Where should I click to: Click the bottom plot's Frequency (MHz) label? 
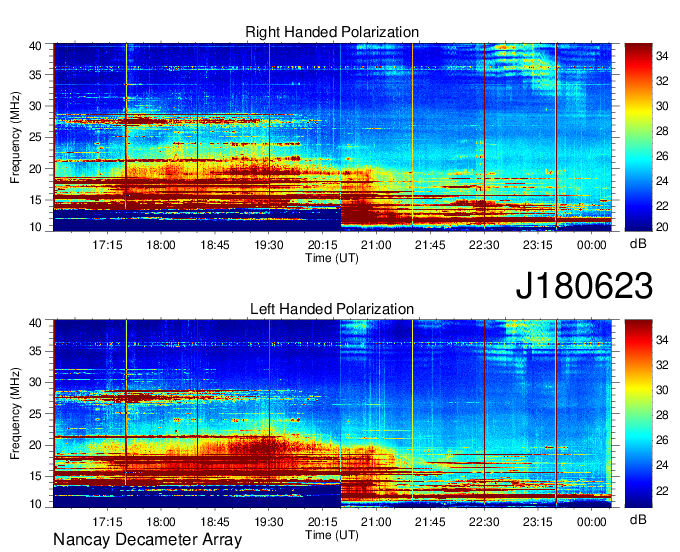coord(15,414)
